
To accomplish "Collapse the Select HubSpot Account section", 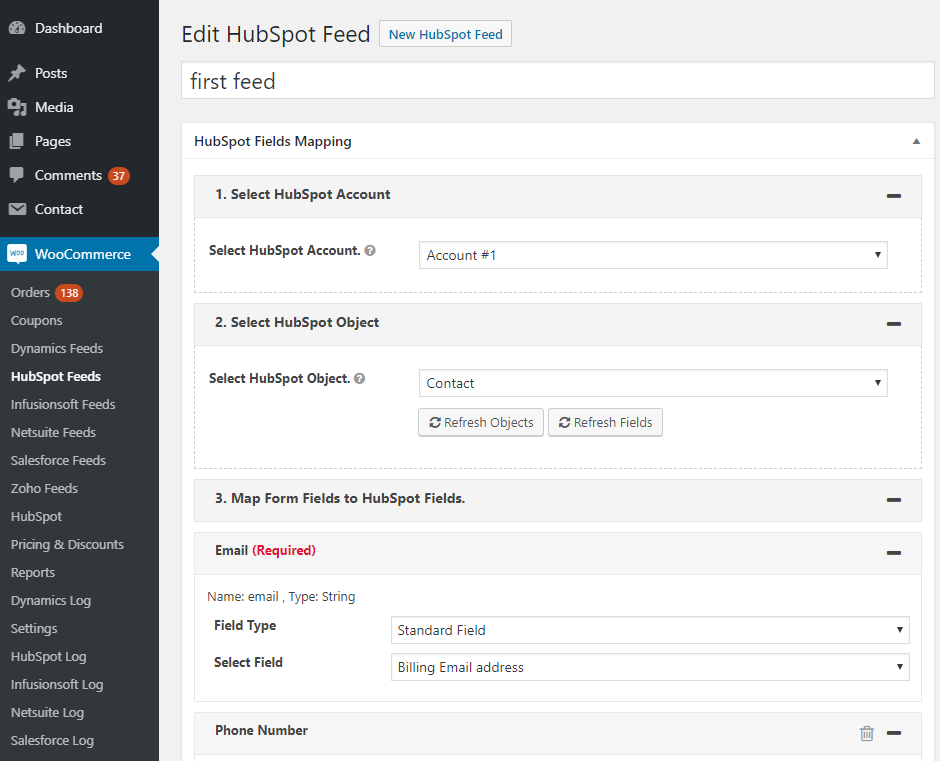I will pyautogui.click(x=894, y=195).
